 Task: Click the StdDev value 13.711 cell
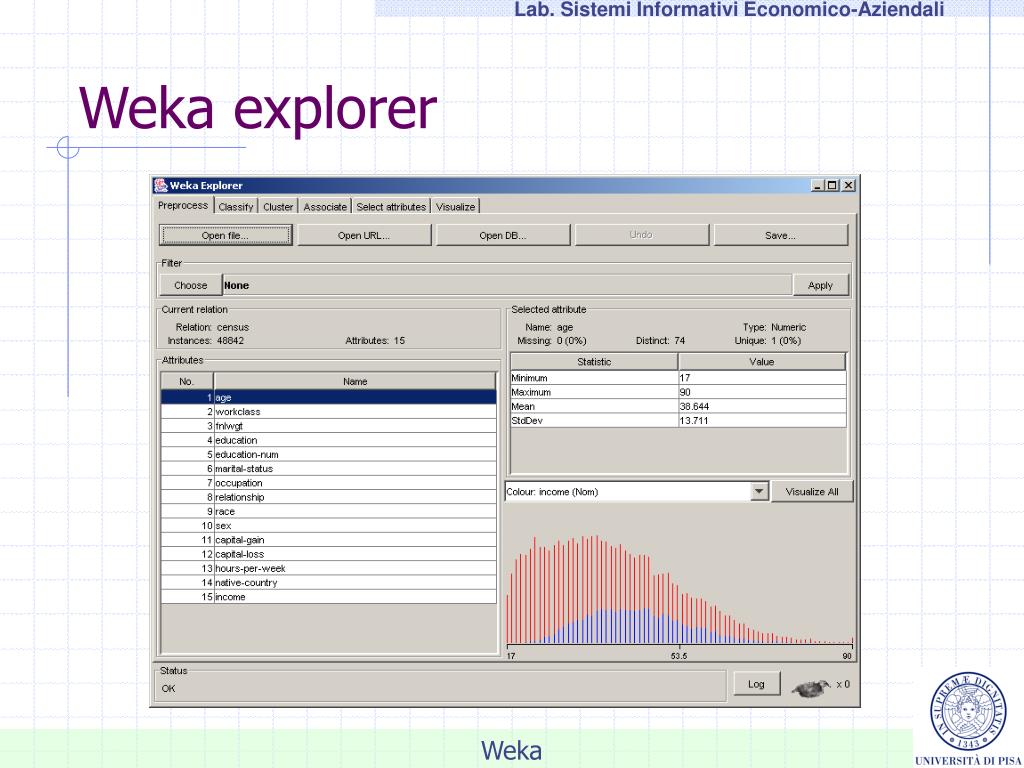(762, 421)
